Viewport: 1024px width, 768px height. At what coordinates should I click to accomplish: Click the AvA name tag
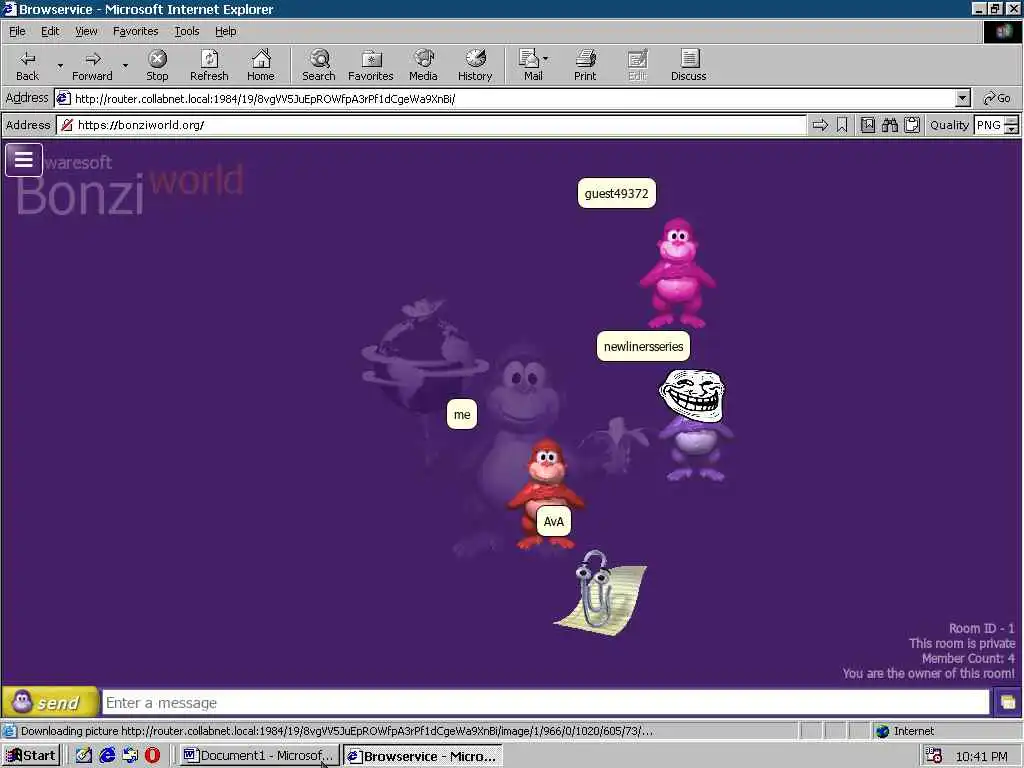tap(553, 522)
